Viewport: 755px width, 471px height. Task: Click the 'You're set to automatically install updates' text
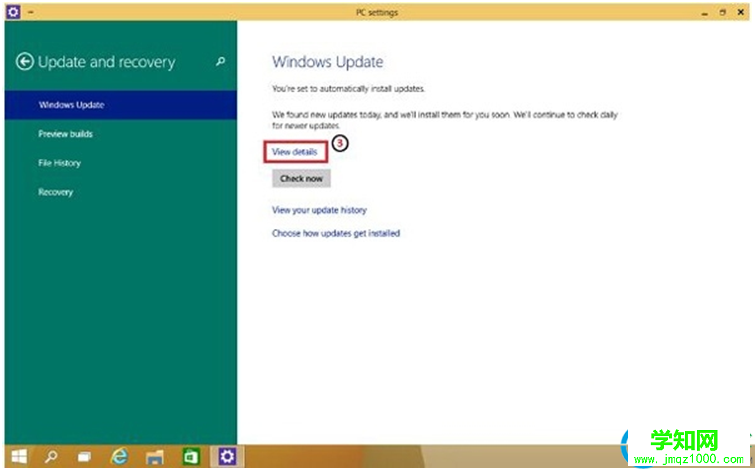[x=348, y=89]
